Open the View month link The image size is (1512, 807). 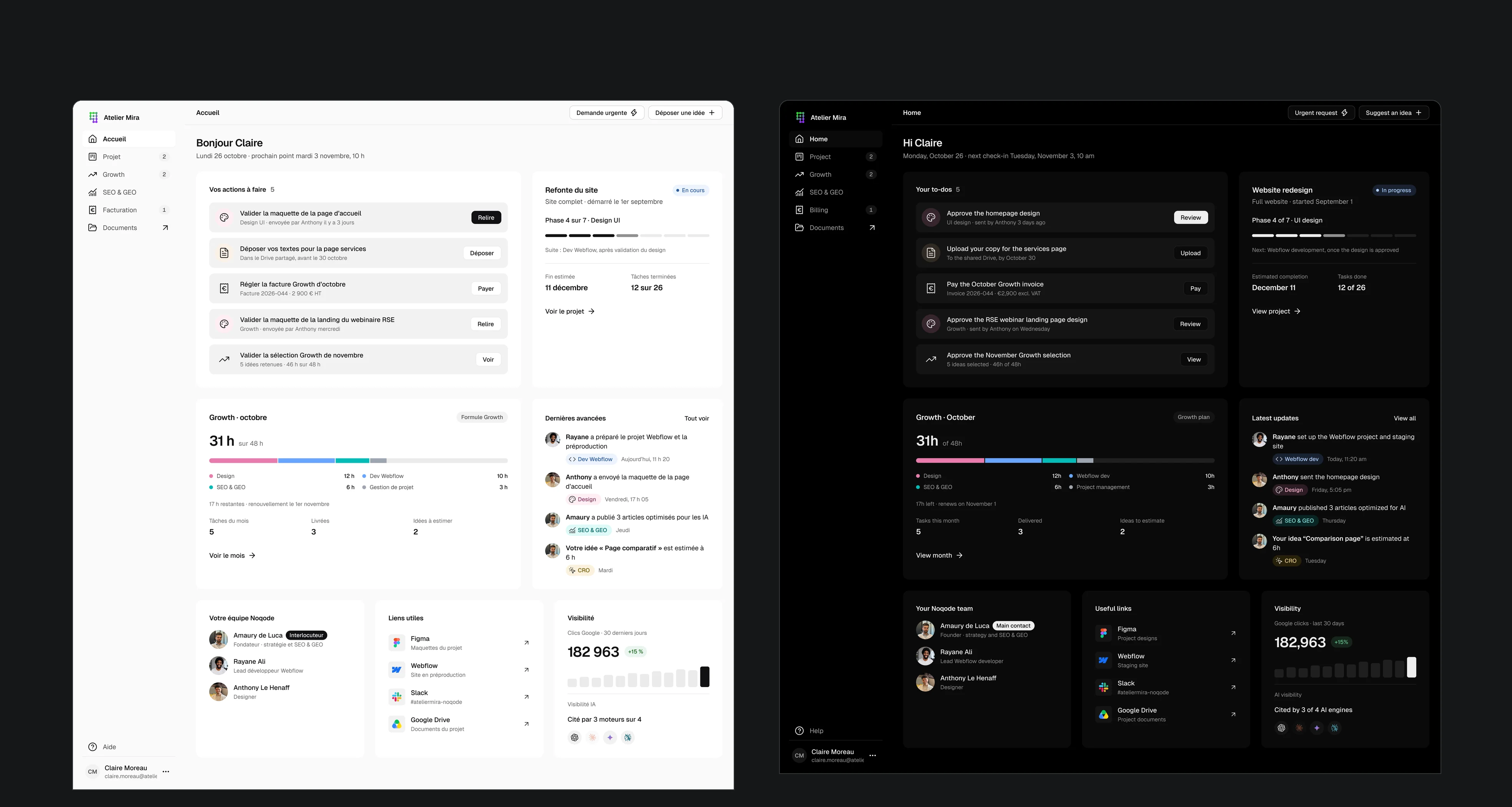pos(939,556)
